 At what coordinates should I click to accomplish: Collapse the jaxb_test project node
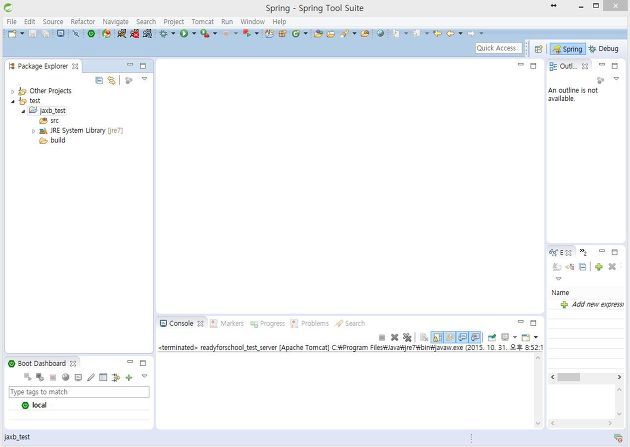[23, 111]
